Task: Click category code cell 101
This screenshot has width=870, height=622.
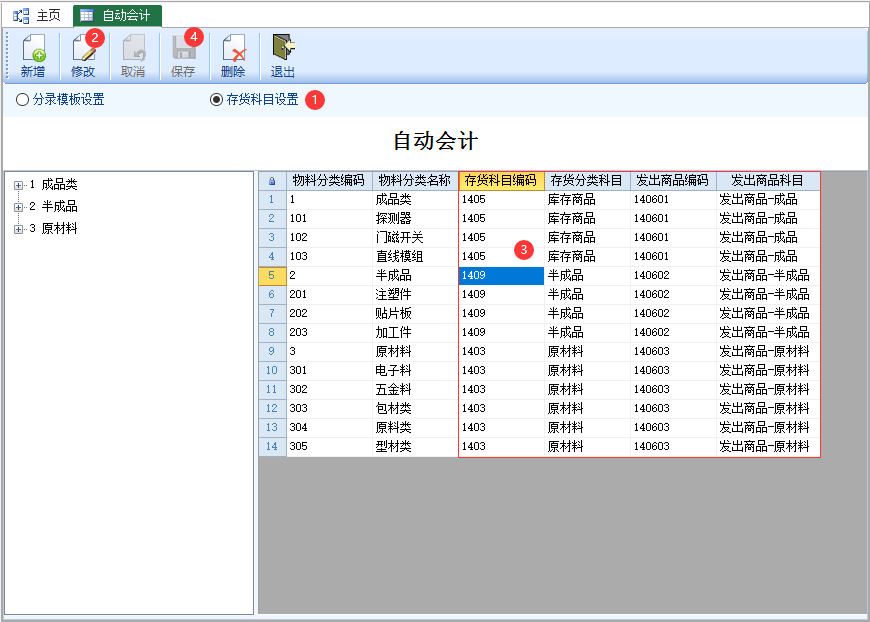Action: pos(329,219)
